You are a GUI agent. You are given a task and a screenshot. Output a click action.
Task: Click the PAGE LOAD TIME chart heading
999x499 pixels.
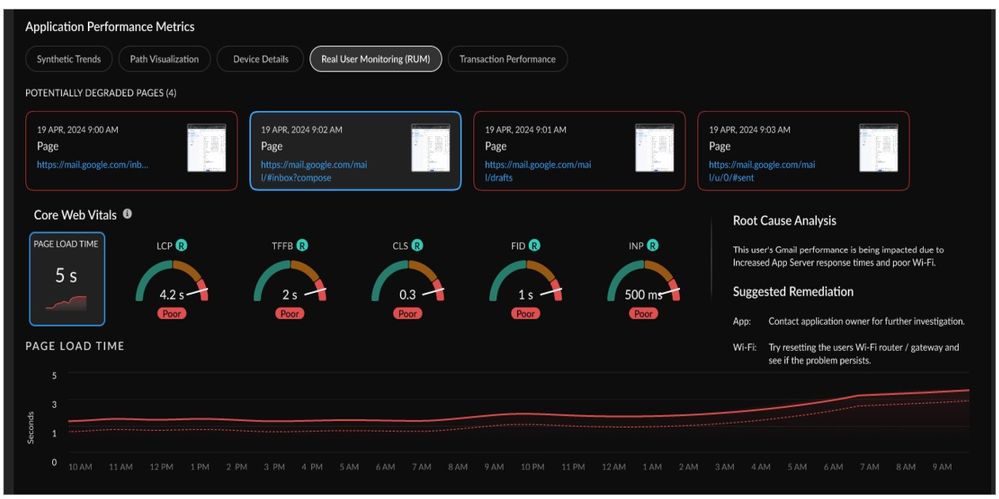75,346
